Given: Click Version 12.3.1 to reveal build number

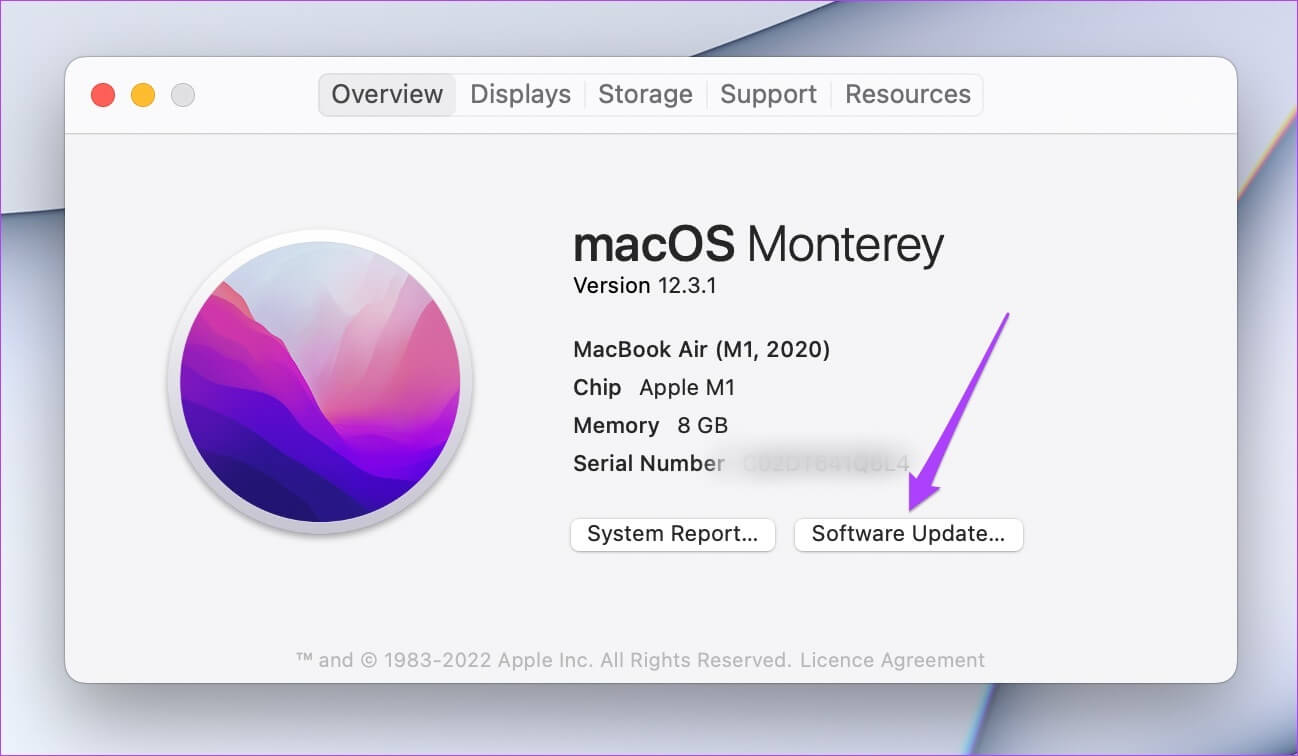Looking at the screenshot, I should click(x=644, y=286).
